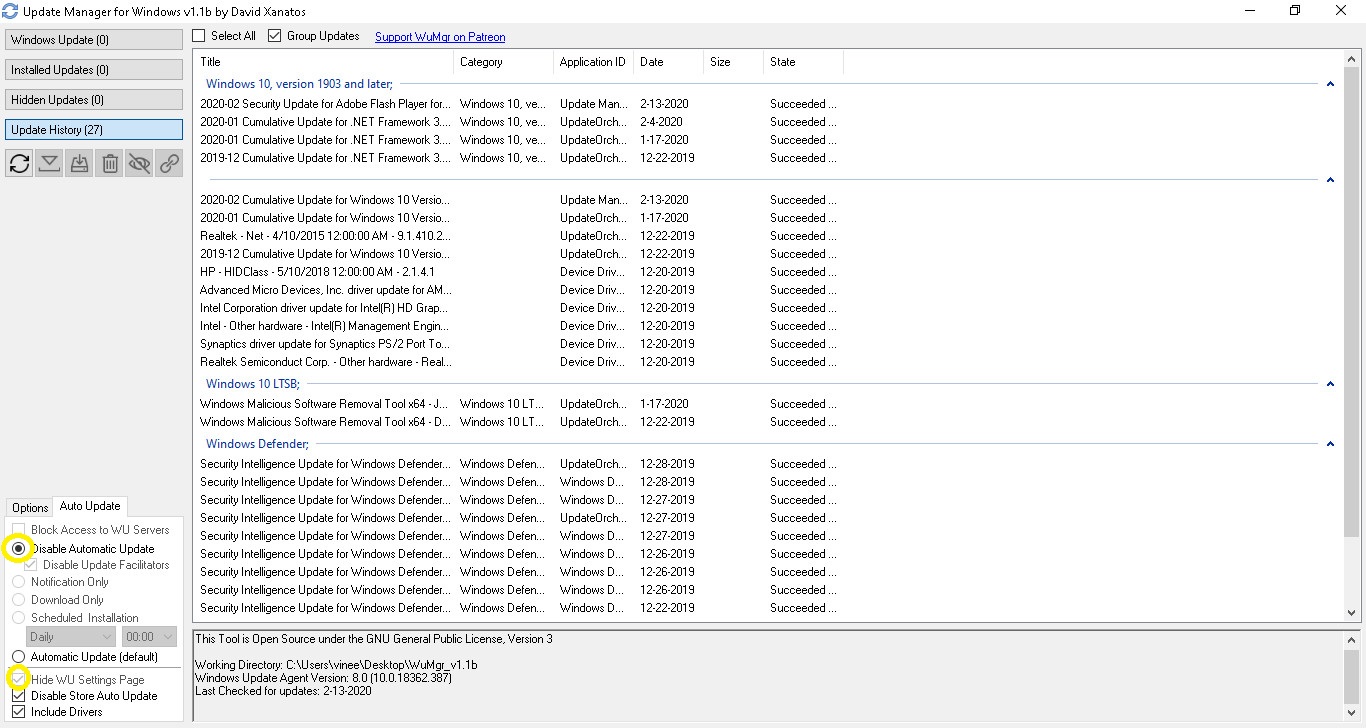Toggle the Include Drivers checkbox
The height and width of the screenshot is (728, 1366).
coord(18,712)
